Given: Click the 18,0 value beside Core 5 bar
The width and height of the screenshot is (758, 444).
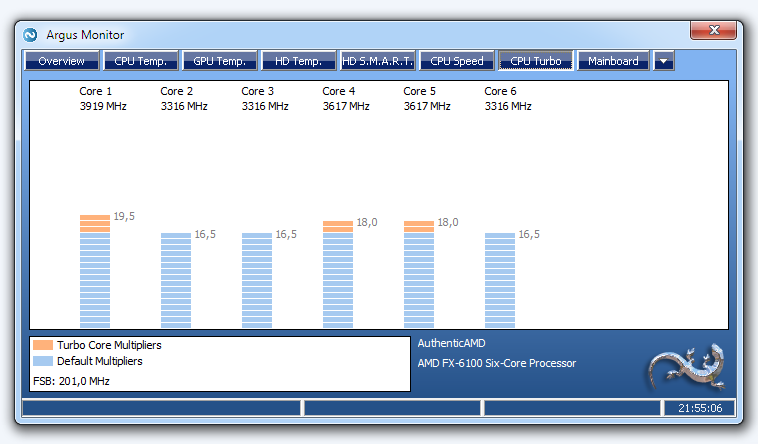Looking at the screenshot, I should point(448,222).
